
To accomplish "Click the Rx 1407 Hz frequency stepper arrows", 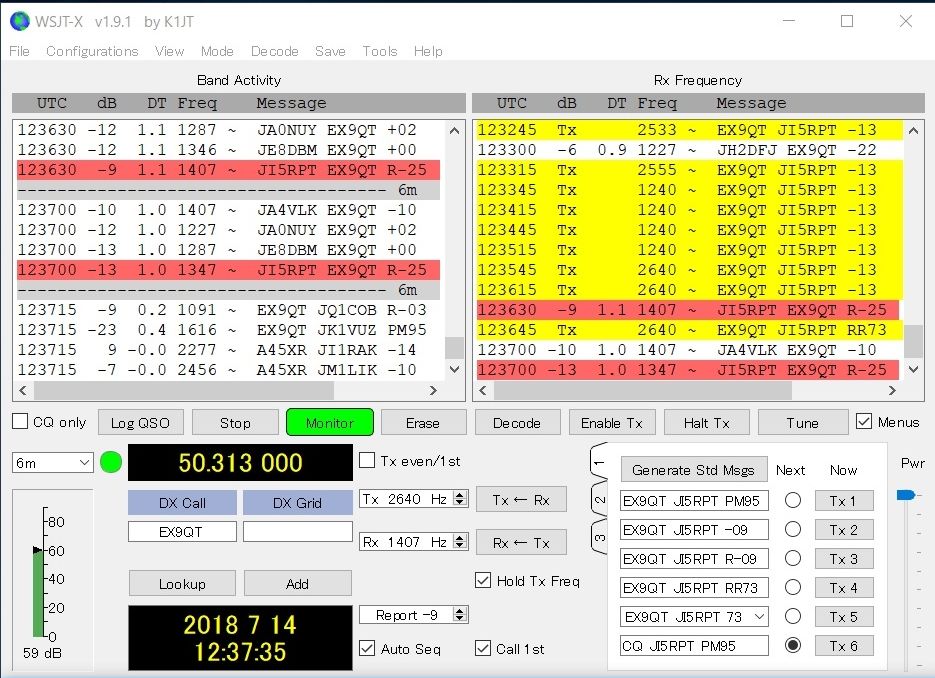I will (460, 541).
